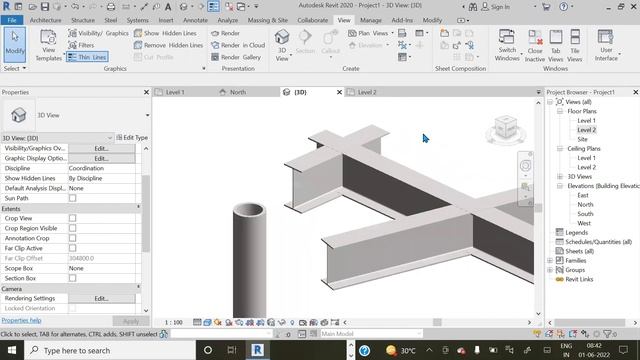The image size is (640, 360).
Task: Click the Revit taskbar icon
Action: click(257, 350)
